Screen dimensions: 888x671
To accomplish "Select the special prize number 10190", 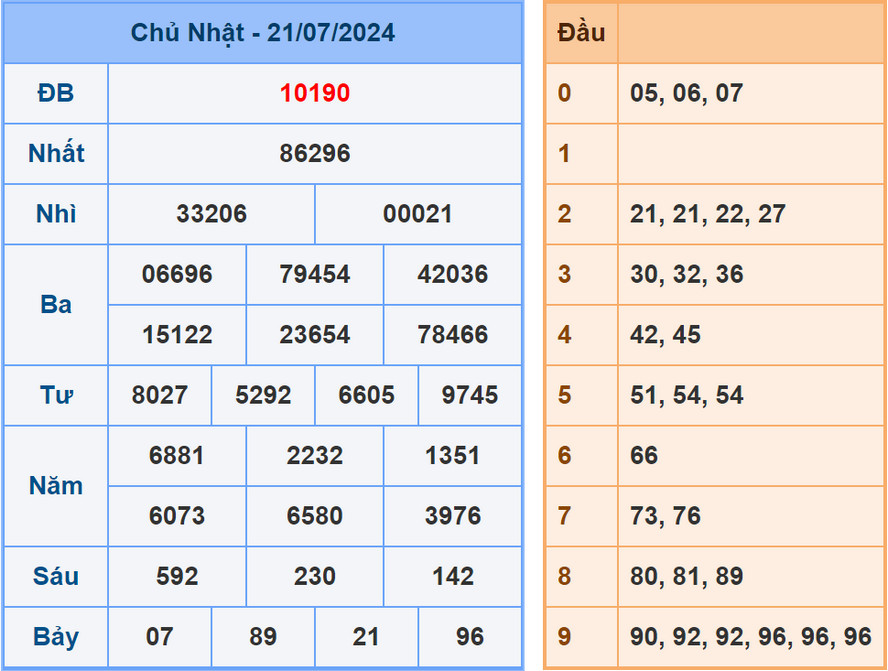I will coord(314,93).
